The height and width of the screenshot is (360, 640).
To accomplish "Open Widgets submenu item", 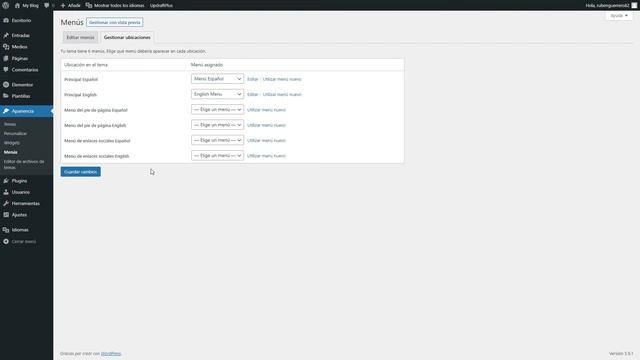I will (x=12, y=143).
